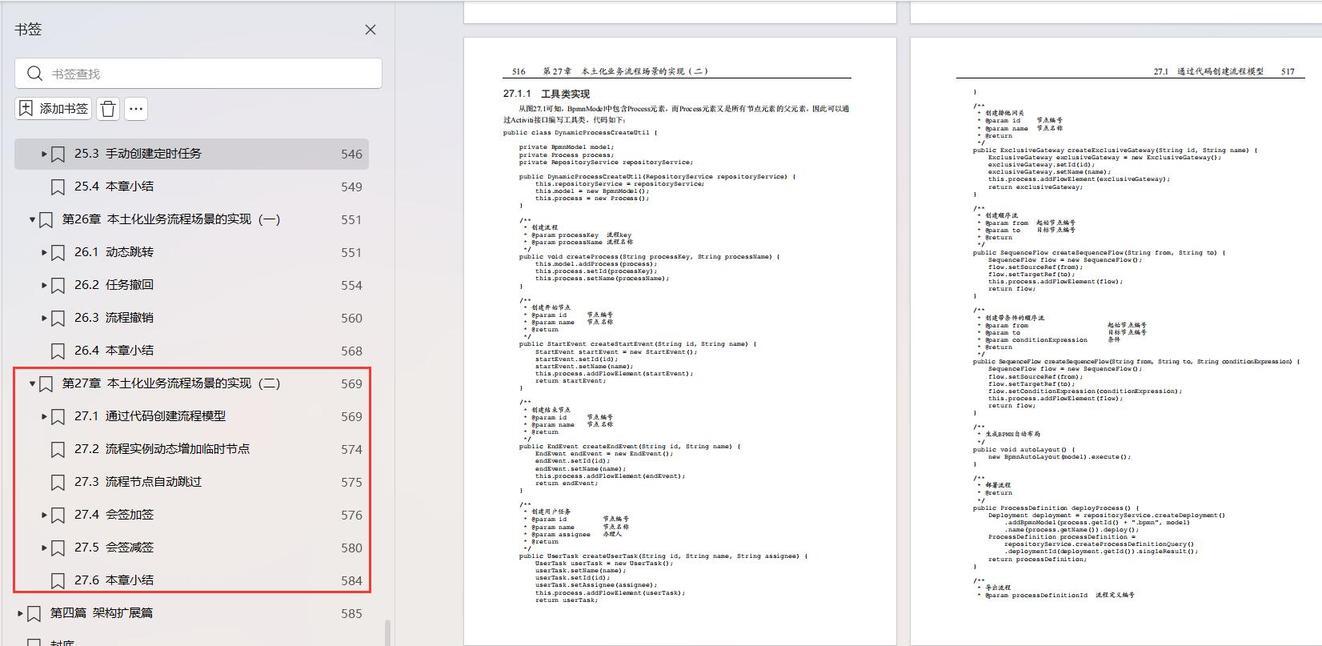
Task: Click bookmark icon beside 27.1 通过代码创建流程模型
Action: tap(58, 416)
